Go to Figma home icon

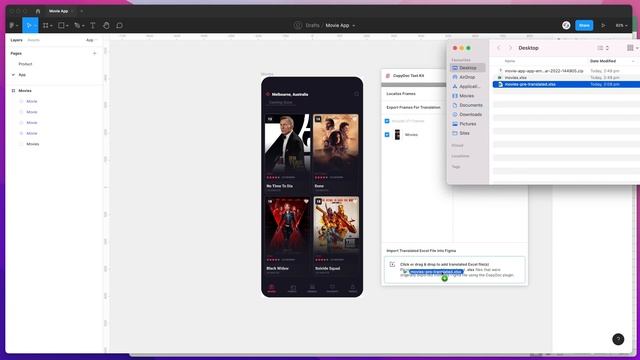point(38,11)
